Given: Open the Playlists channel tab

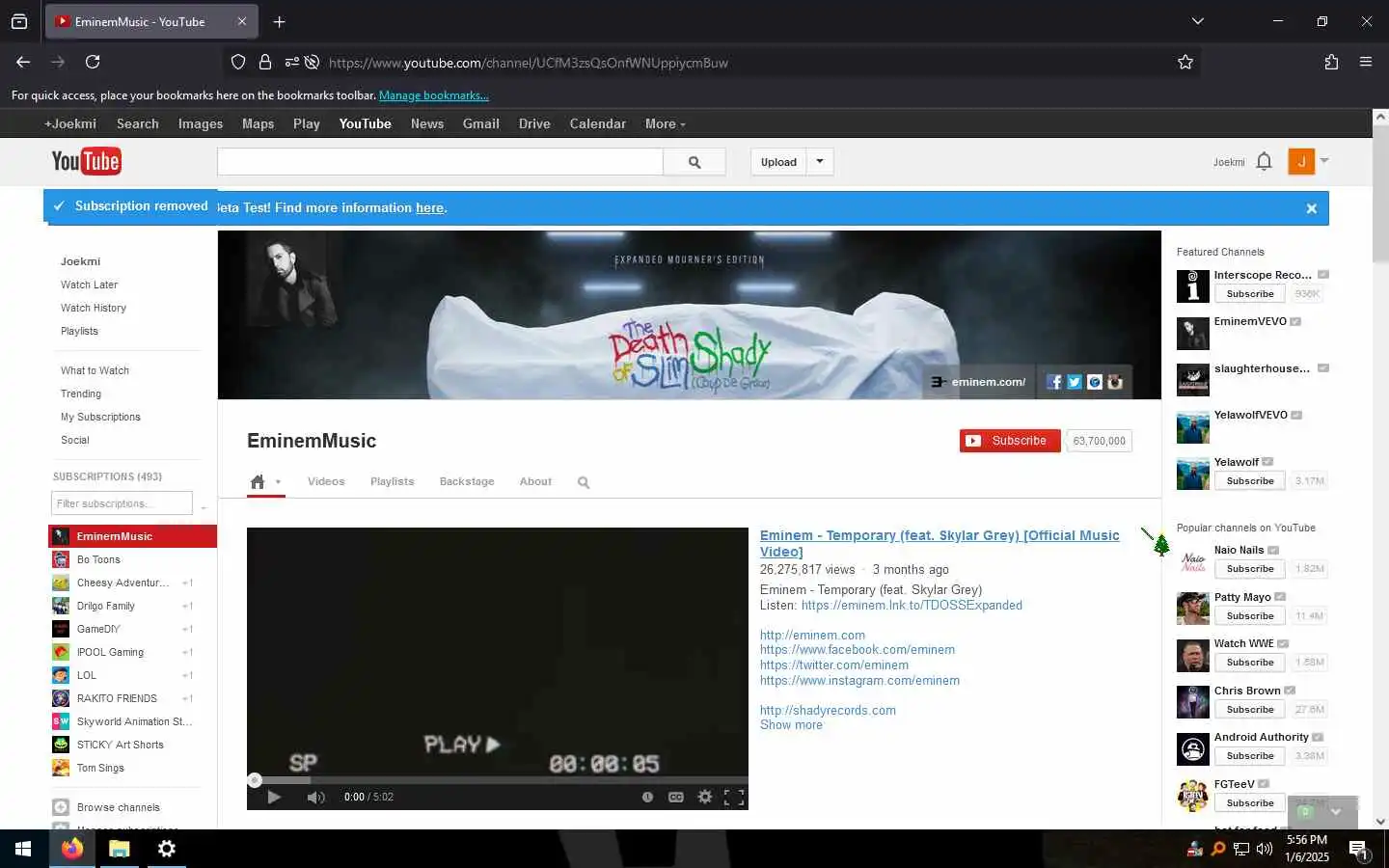Looking at the screenshot, I should [392, 481].
